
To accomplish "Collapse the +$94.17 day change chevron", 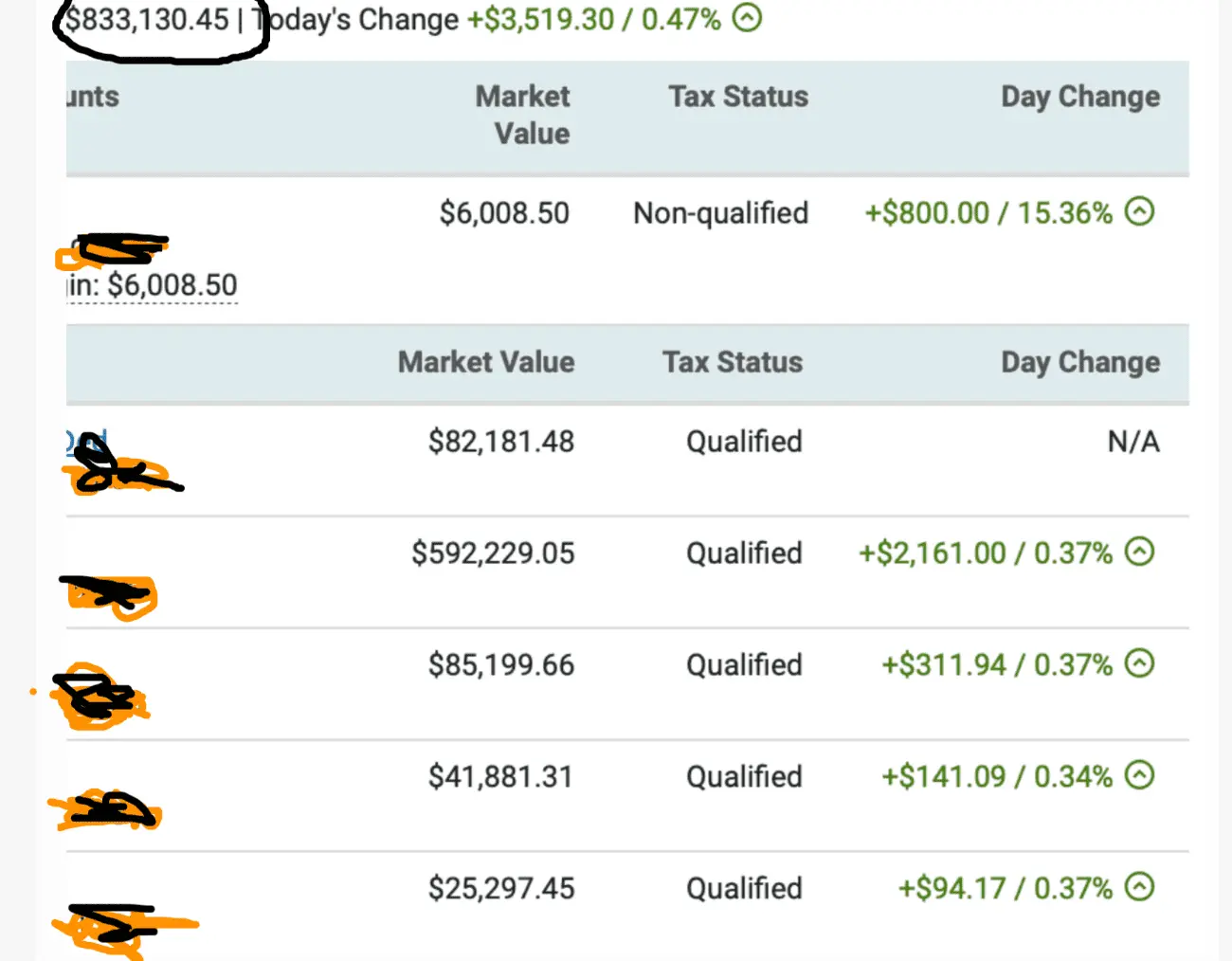I will pyautogui.click(x=1140, y=888).
